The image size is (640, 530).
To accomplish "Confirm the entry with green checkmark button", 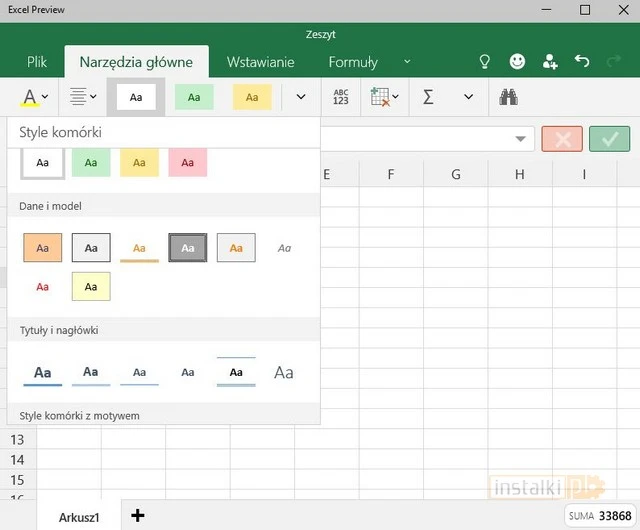I will tap(609, 139).
